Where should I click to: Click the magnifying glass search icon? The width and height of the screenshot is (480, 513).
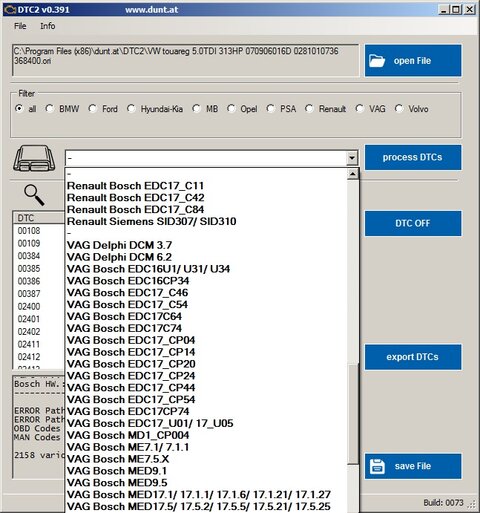[34, 195]
